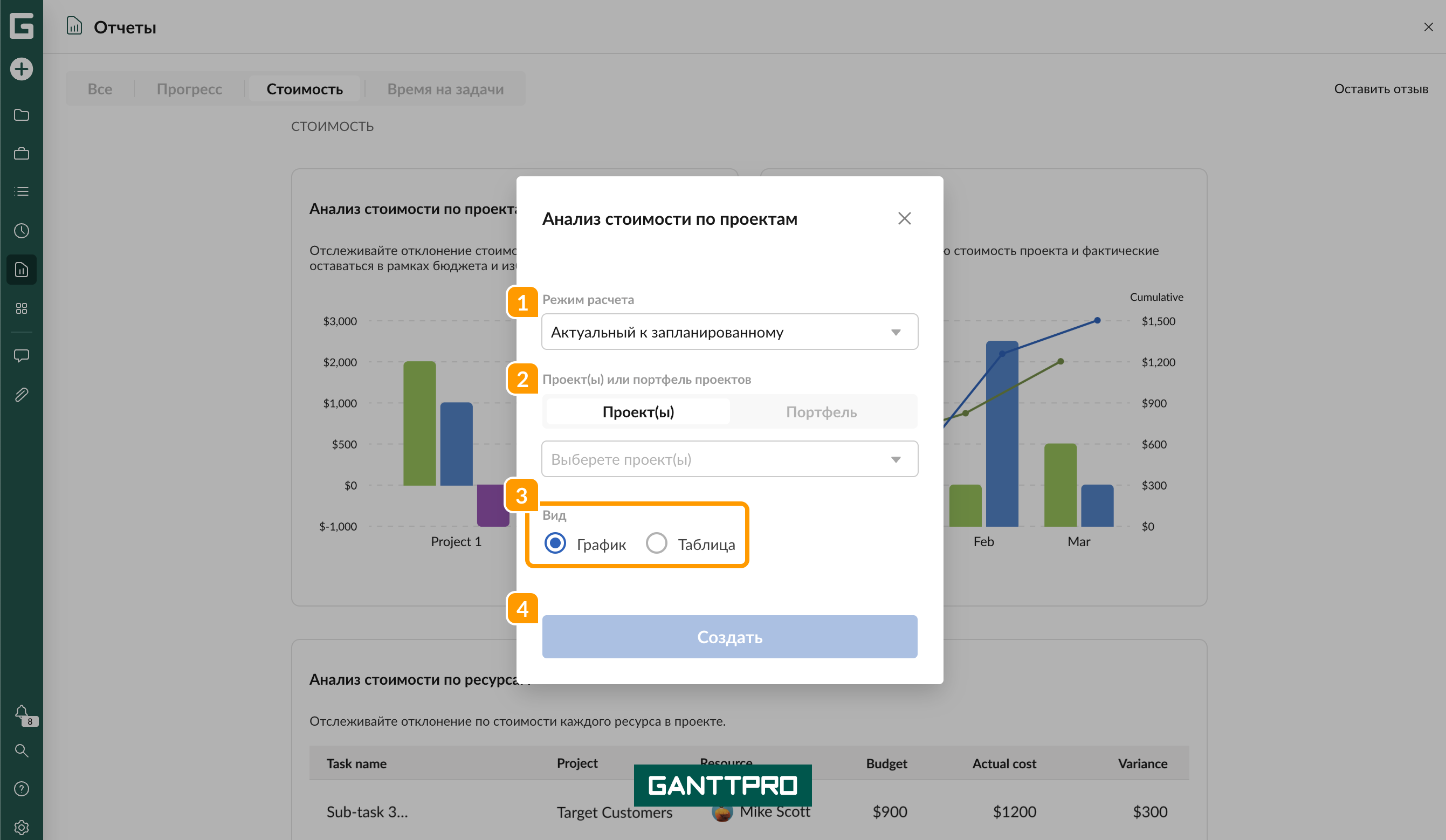Click the help question mark icon

[21, 789]
